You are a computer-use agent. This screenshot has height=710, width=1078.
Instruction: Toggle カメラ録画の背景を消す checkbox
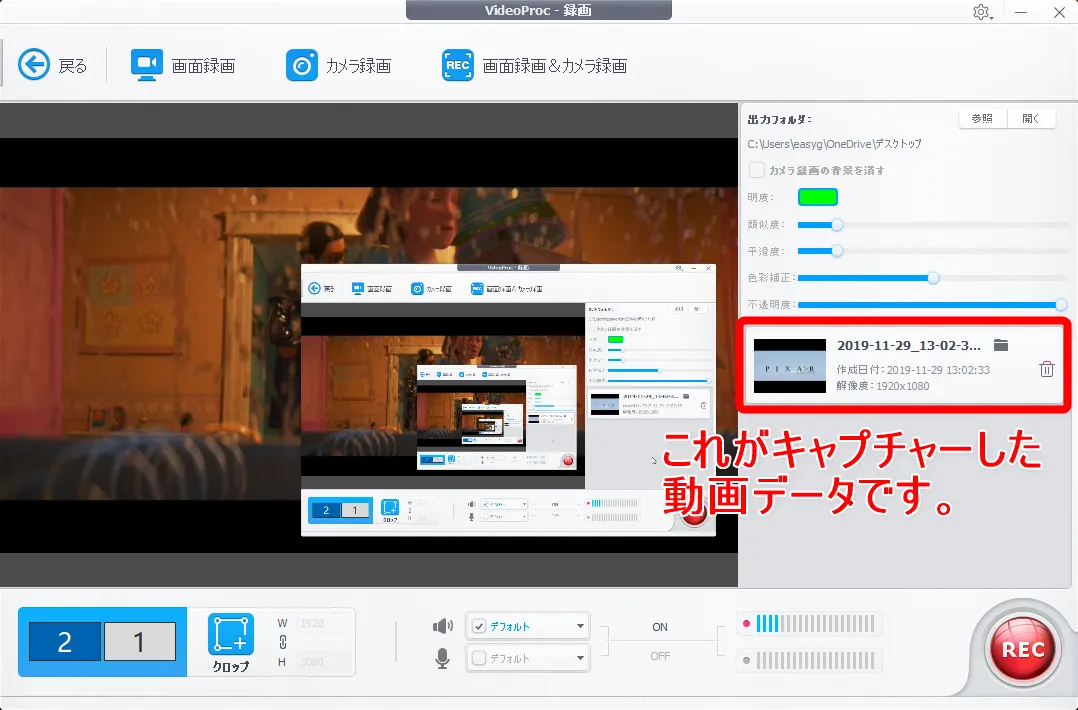[x=756, y=170]
